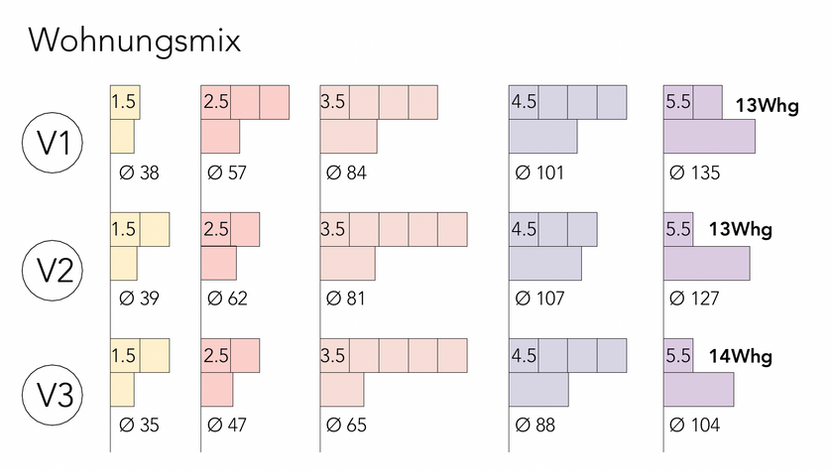The height and width of the screenshot is (470, 832).
Task: Click the Ø 62 average in V2 row
Action: pyautogui.click(x=227, y=299)
